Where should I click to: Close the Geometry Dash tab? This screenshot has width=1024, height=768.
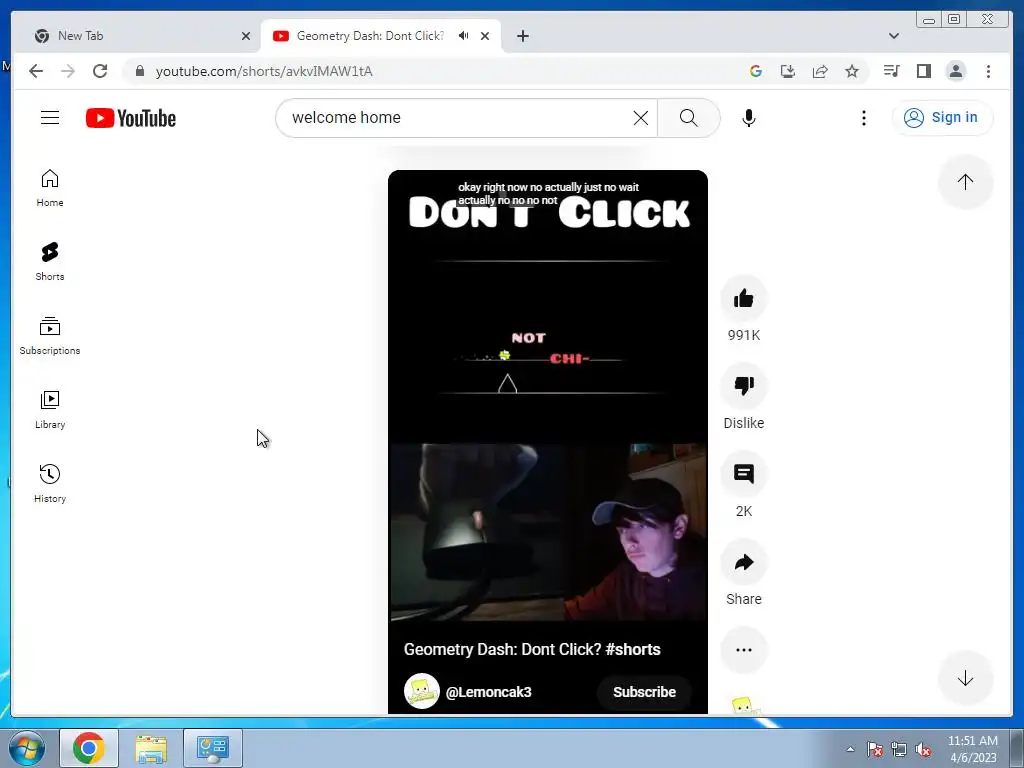click(485, 36)
